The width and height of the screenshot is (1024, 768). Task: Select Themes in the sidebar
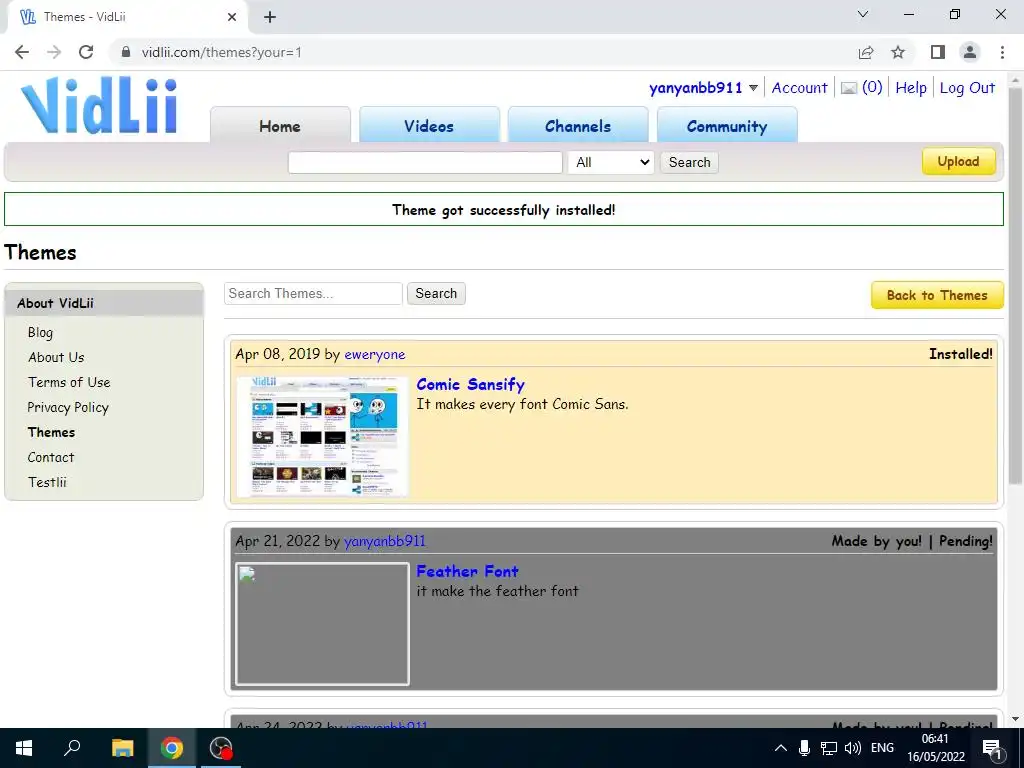[52, 432]
